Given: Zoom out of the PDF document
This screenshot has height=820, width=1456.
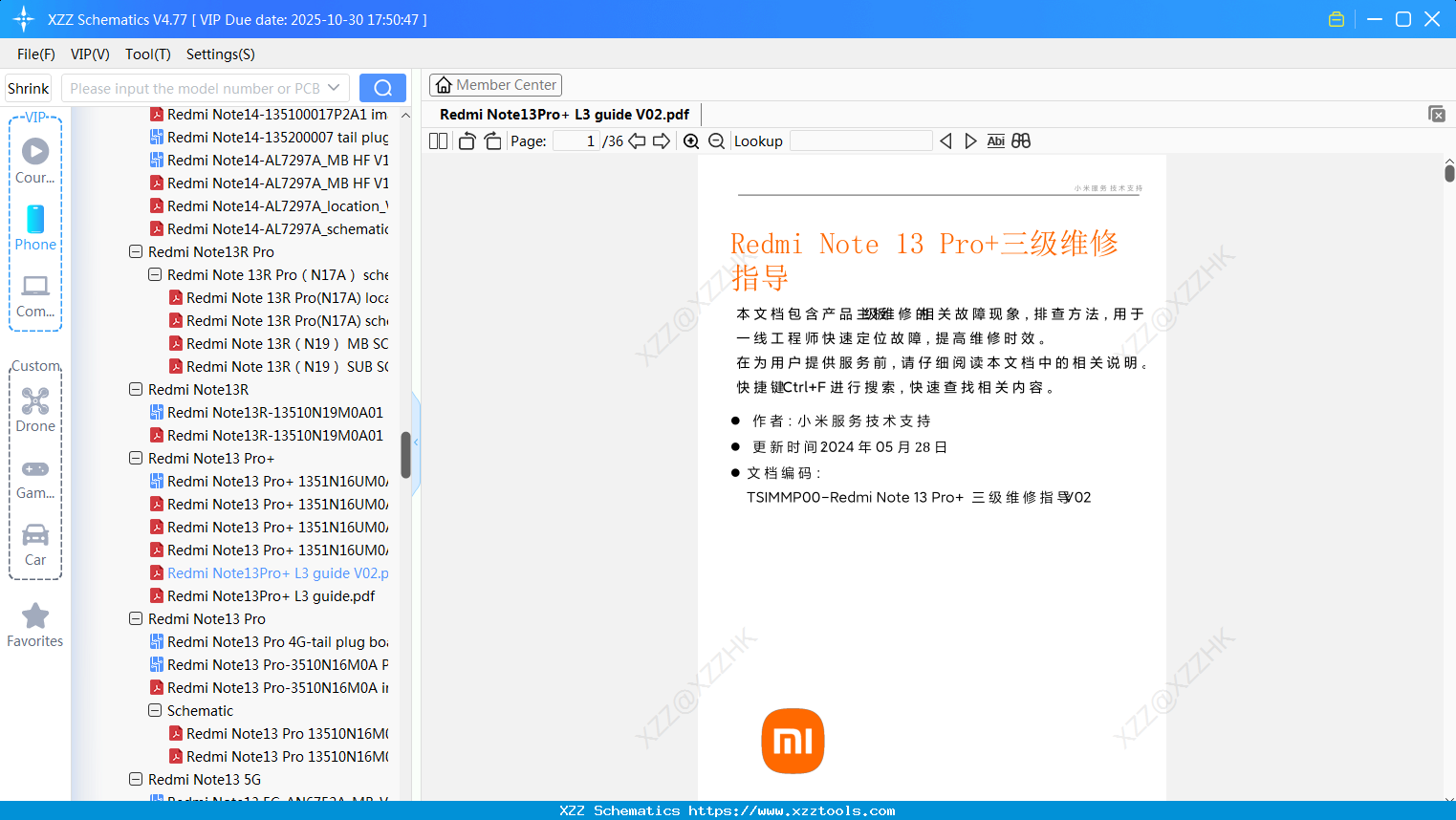Looking at the screenshot, I should [716, 140].
